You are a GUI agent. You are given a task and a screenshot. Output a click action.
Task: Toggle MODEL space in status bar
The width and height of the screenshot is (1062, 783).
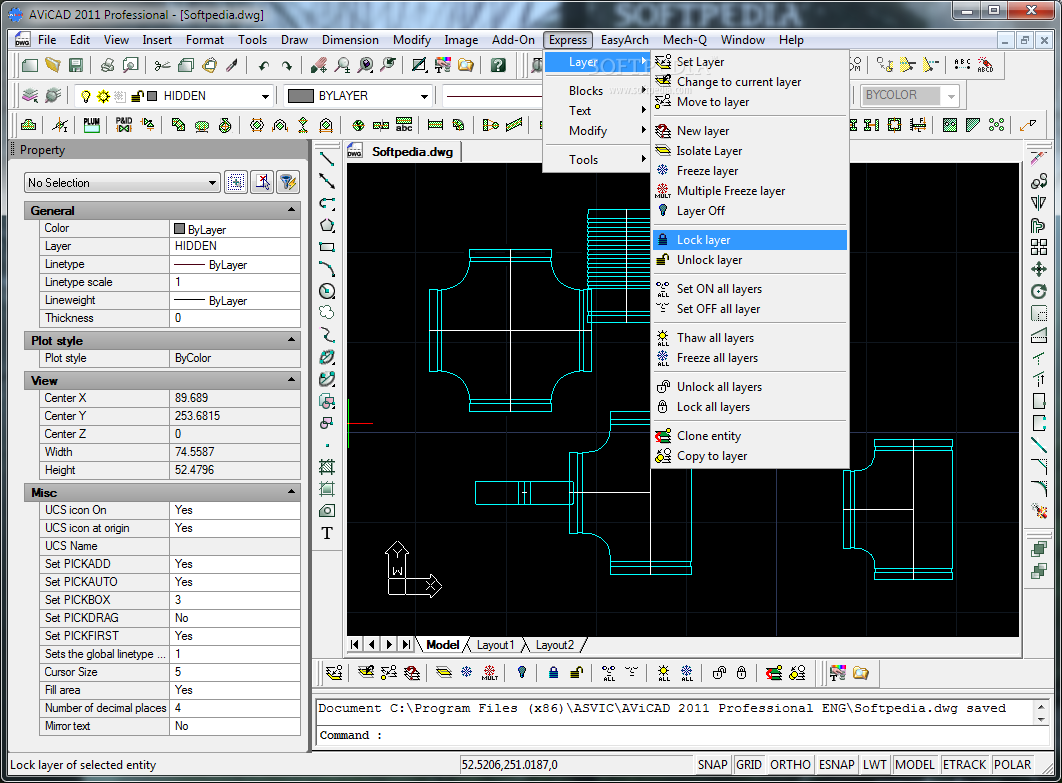(914, 765)
